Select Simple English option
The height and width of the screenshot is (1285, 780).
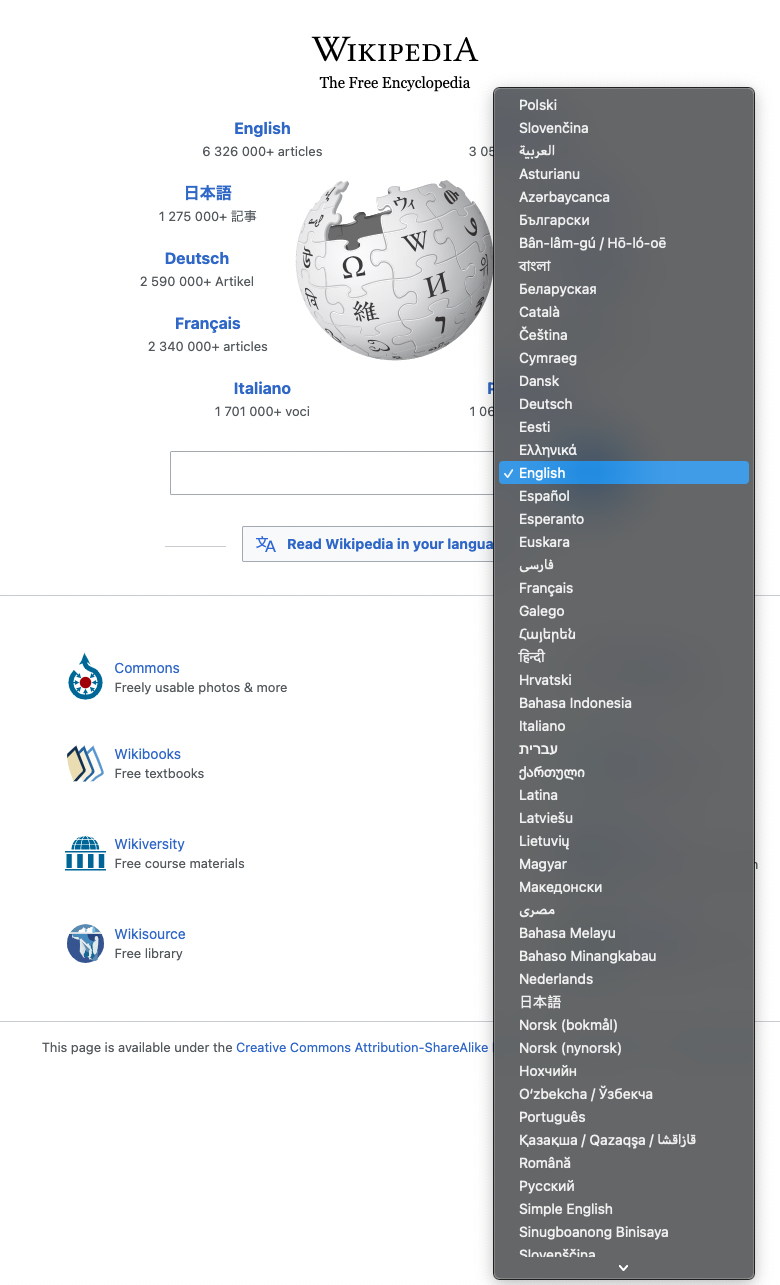624,1209
